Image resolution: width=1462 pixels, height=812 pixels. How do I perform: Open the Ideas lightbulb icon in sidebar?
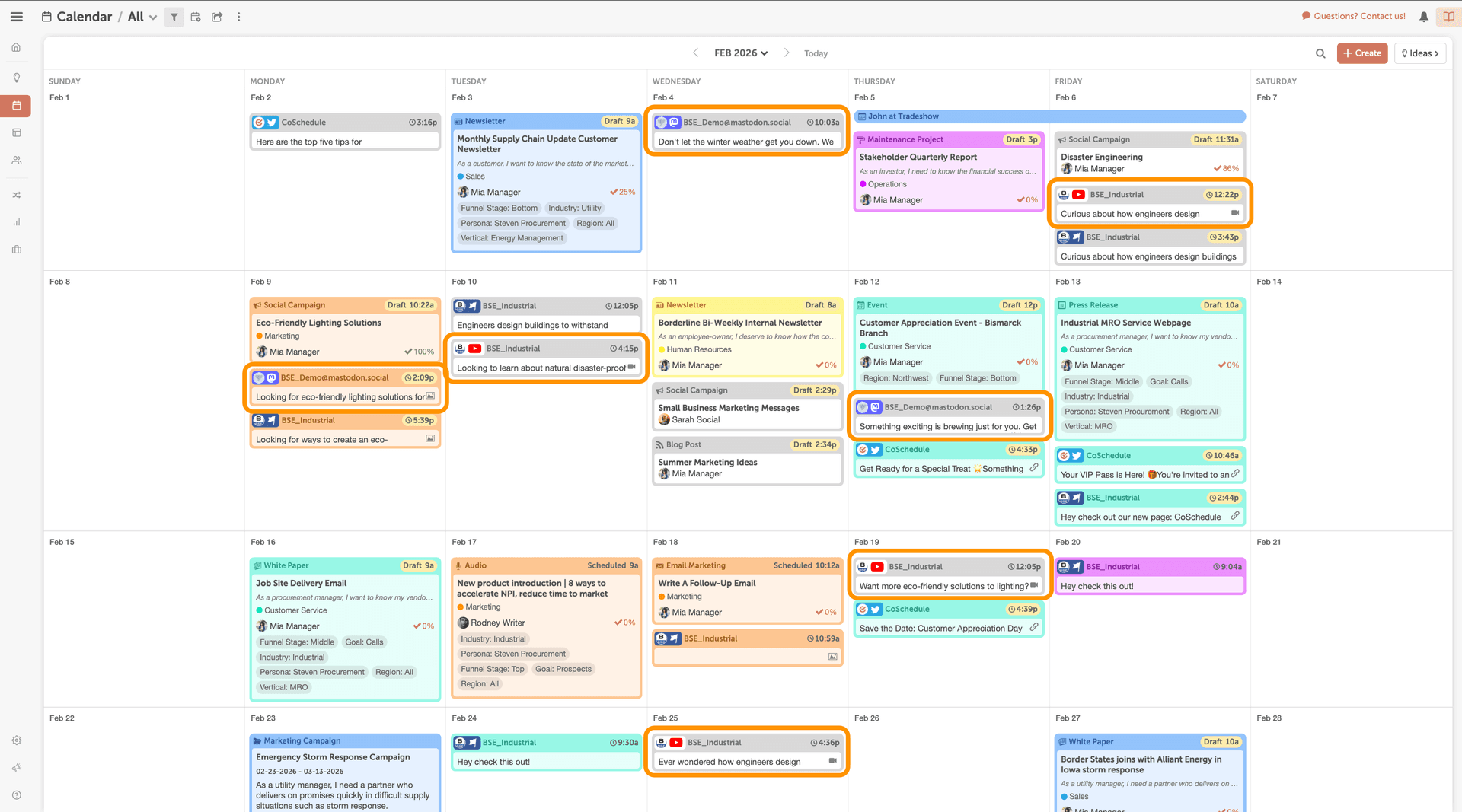(16, 77)
